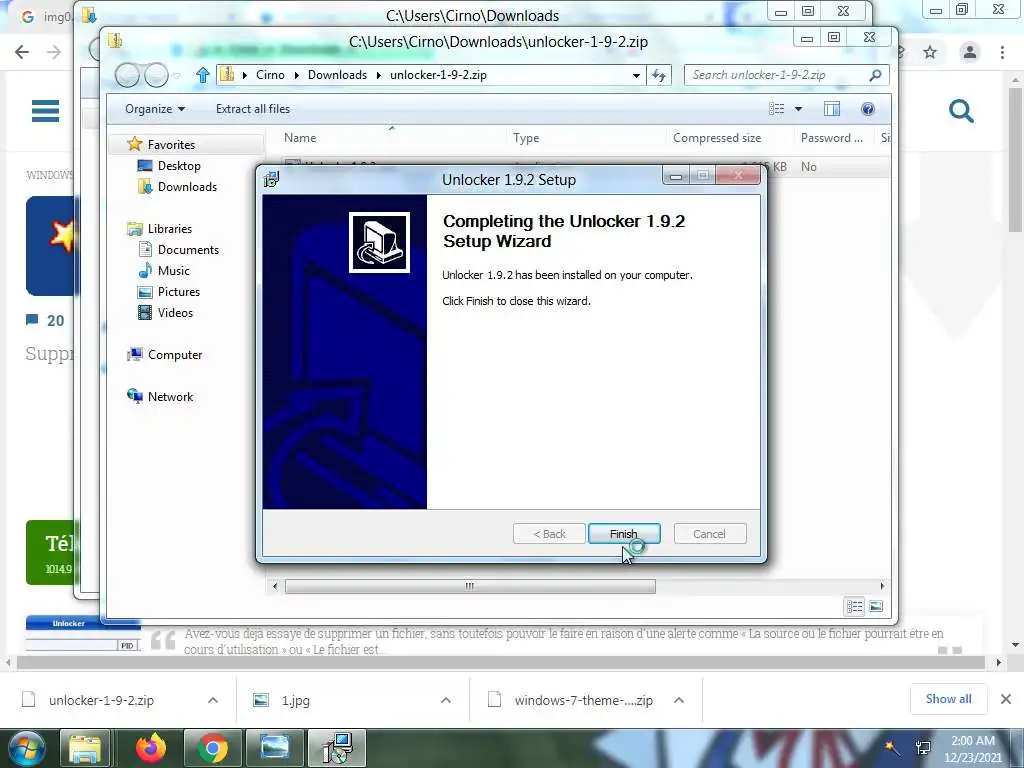
Task: Click the blue up-arrow folder icon
Action: tap(202, 75)
